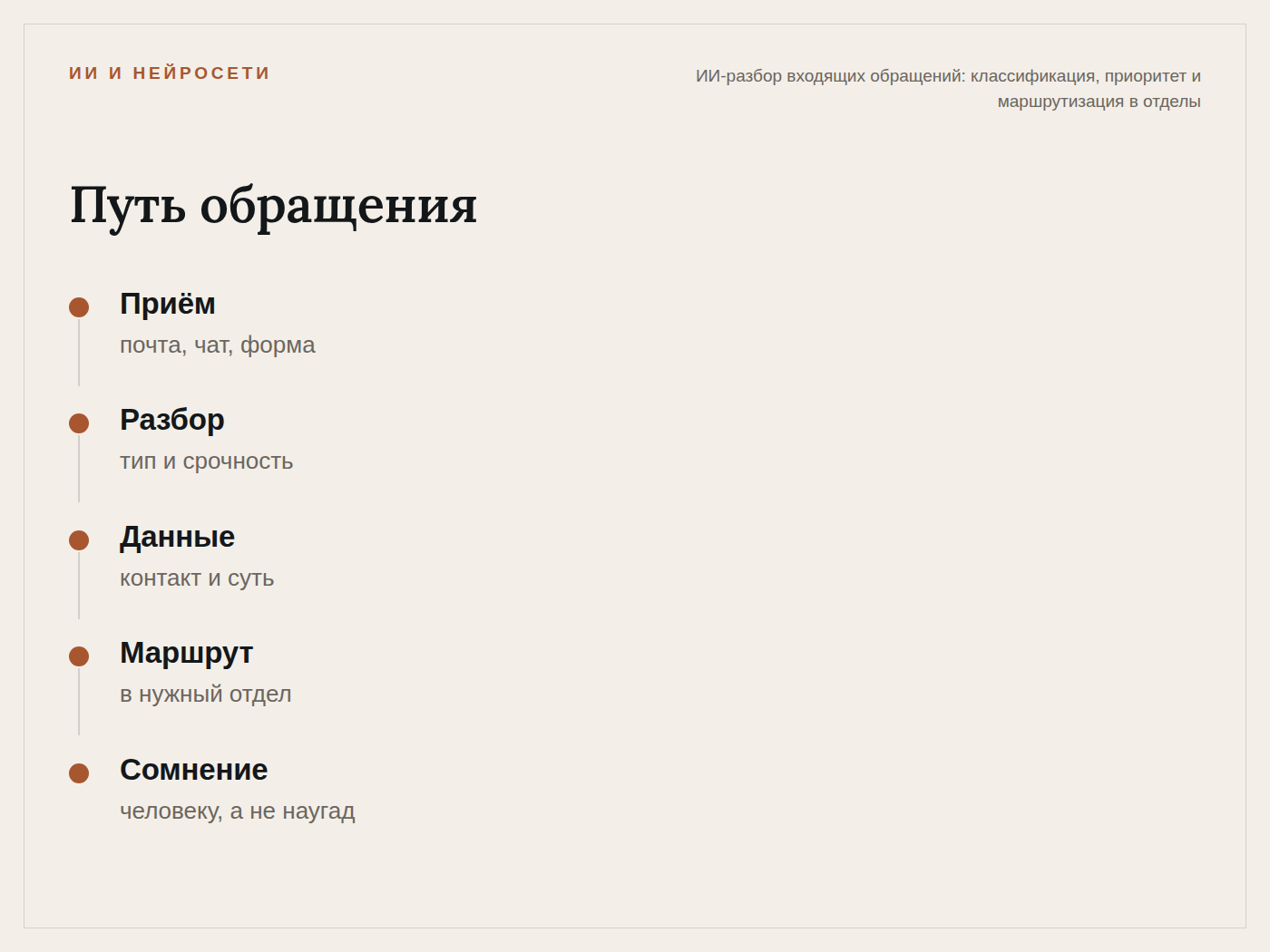Select the "Данные" step heading
The width and height of the screenshot is (1270, 952).
point(178,537)
